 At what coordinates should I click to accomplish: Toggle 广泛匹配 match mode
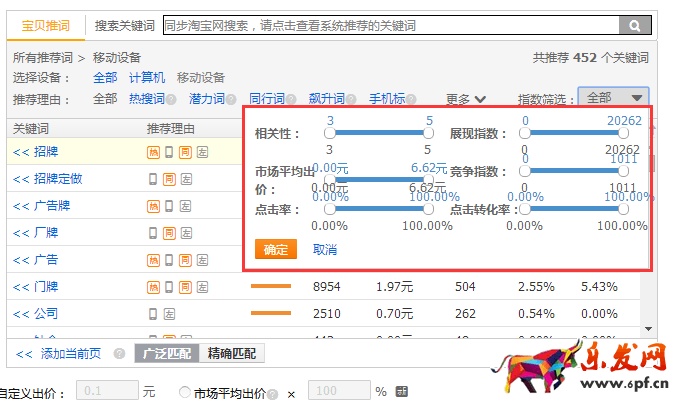pos(168,354)
